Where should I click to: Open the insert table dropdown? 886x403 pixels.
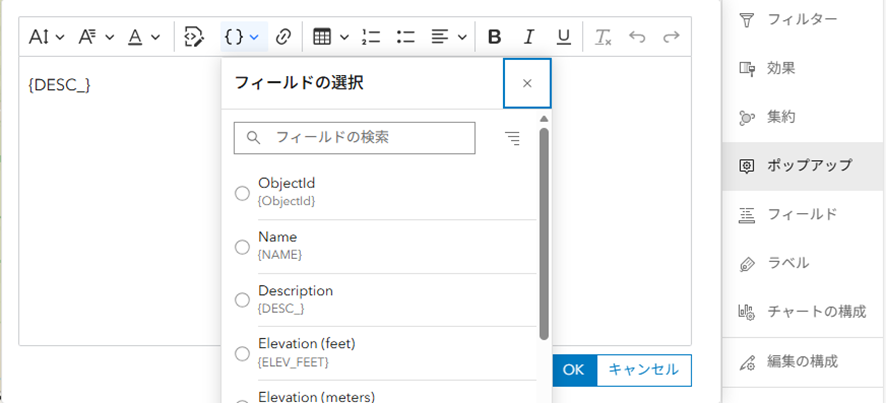(x=331, y=37)
